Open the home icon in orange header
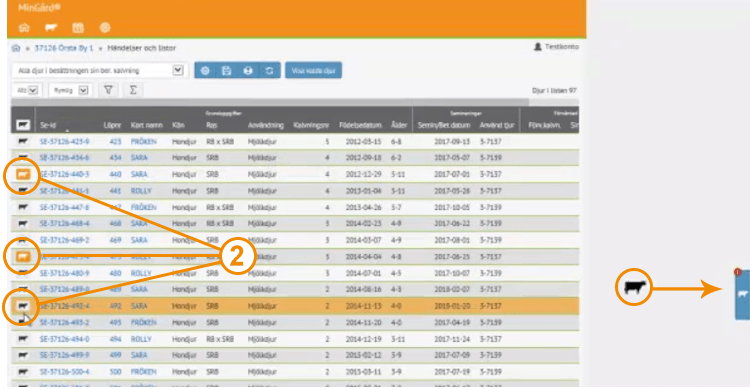The image size is (750, 389). pyautogui.click(x=24, y=27)
